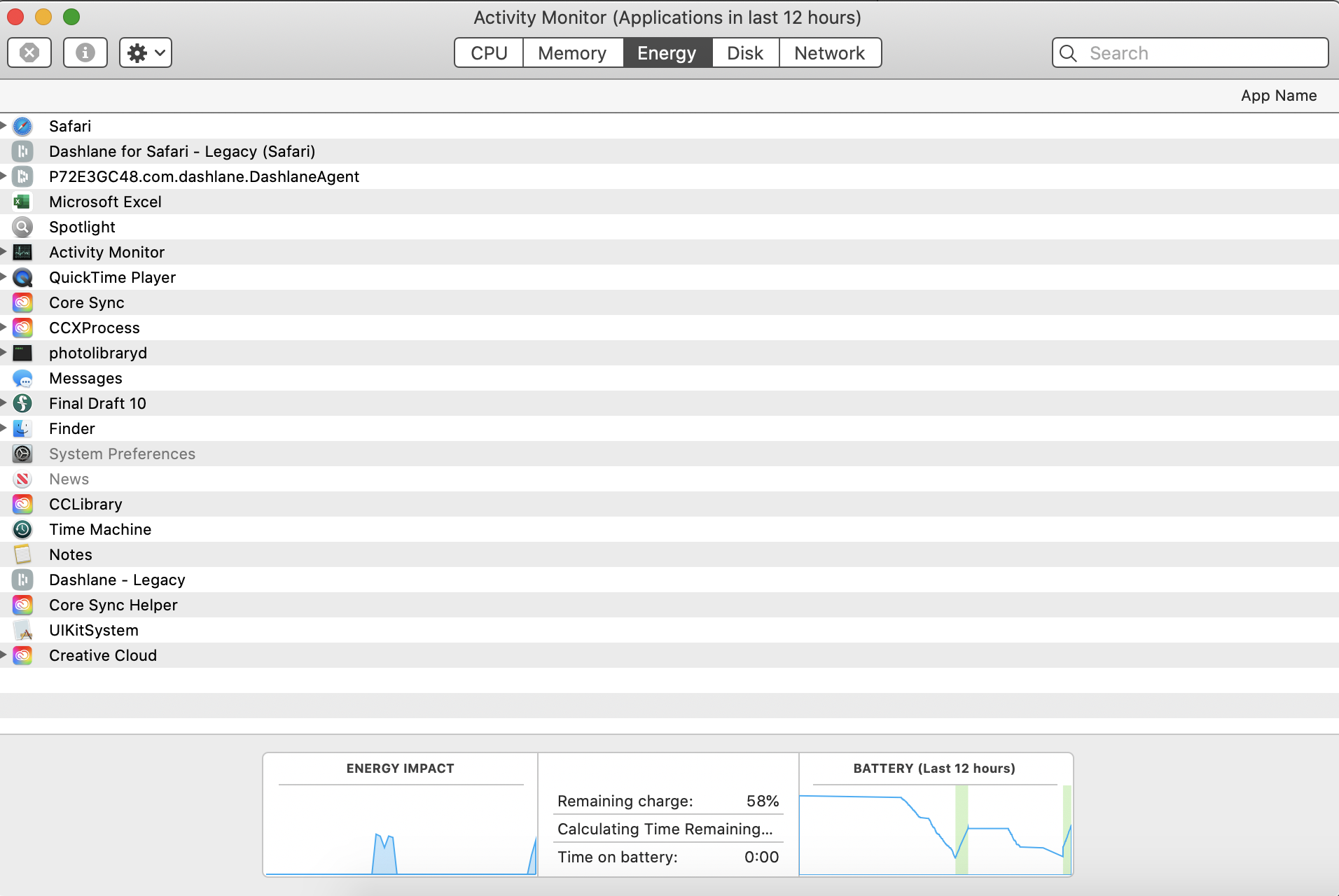Click the CCXProcess icon
The height and width of the screenshot is (896, 1339).
click(22, 328)
